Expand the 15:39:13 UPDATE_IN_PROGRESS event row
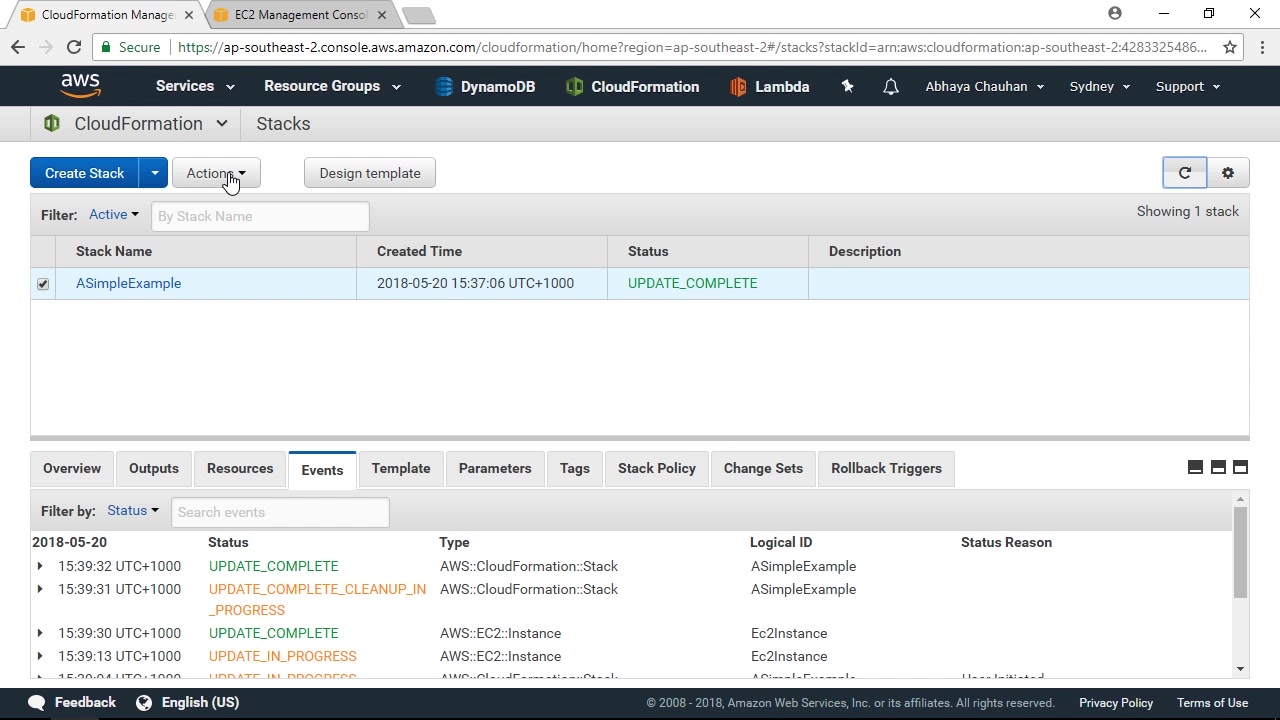The height and width of the screenshot is (720, 1280). (40, 656)
